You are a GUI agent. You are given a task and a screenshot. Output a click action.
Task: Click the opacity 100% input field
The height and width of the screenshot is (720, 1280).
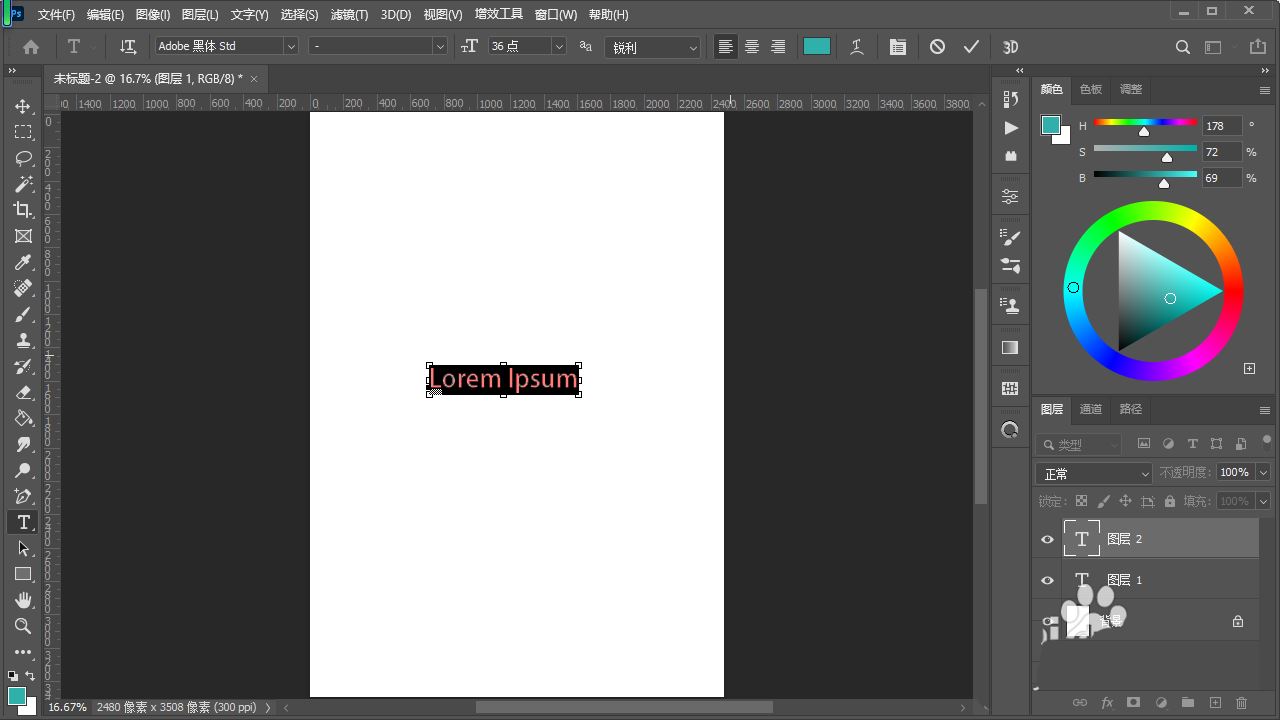click(1234, 472)
